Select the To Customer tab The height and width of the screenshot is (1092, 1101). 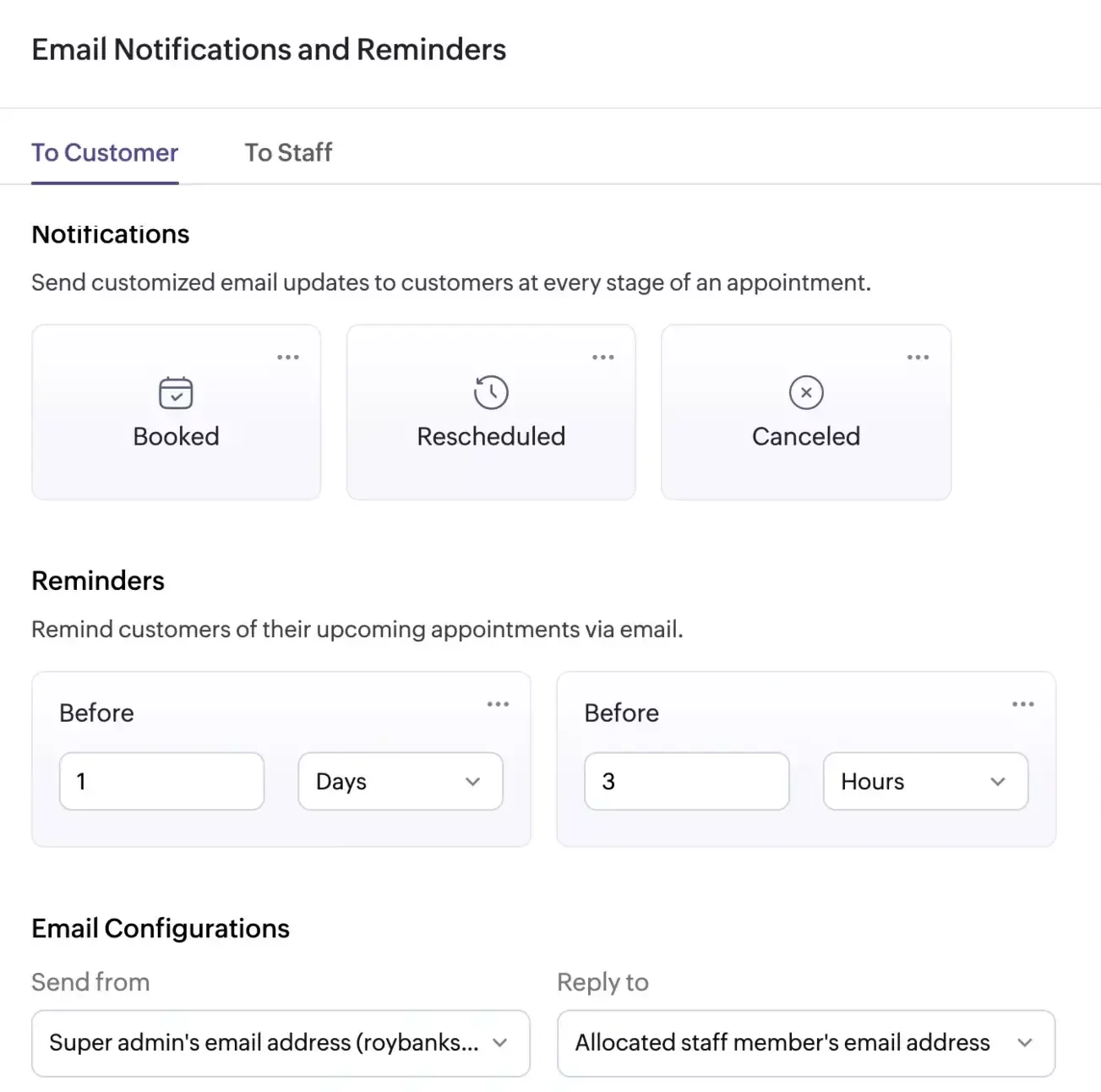pos(105,153)
